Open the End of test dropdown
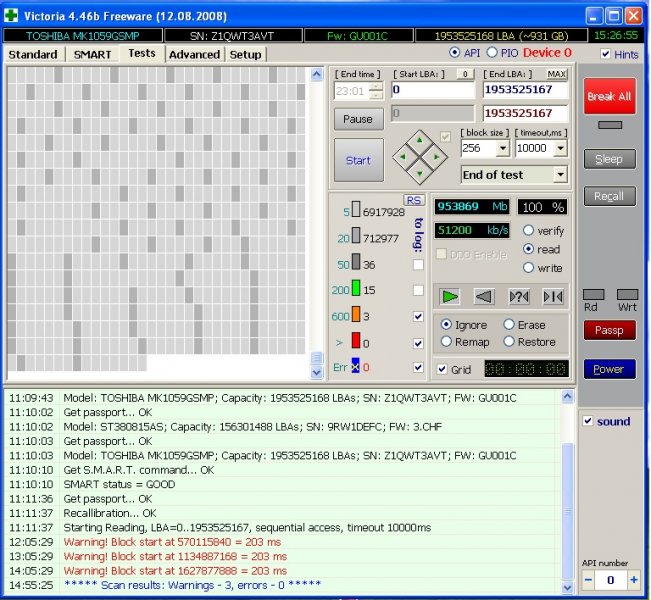 point(559,174)
